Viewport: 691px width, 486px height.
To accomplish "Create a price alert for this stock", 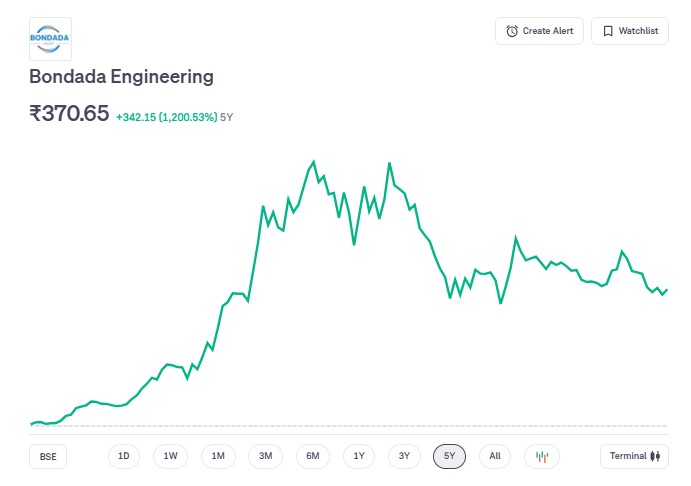I will [539, 31].
